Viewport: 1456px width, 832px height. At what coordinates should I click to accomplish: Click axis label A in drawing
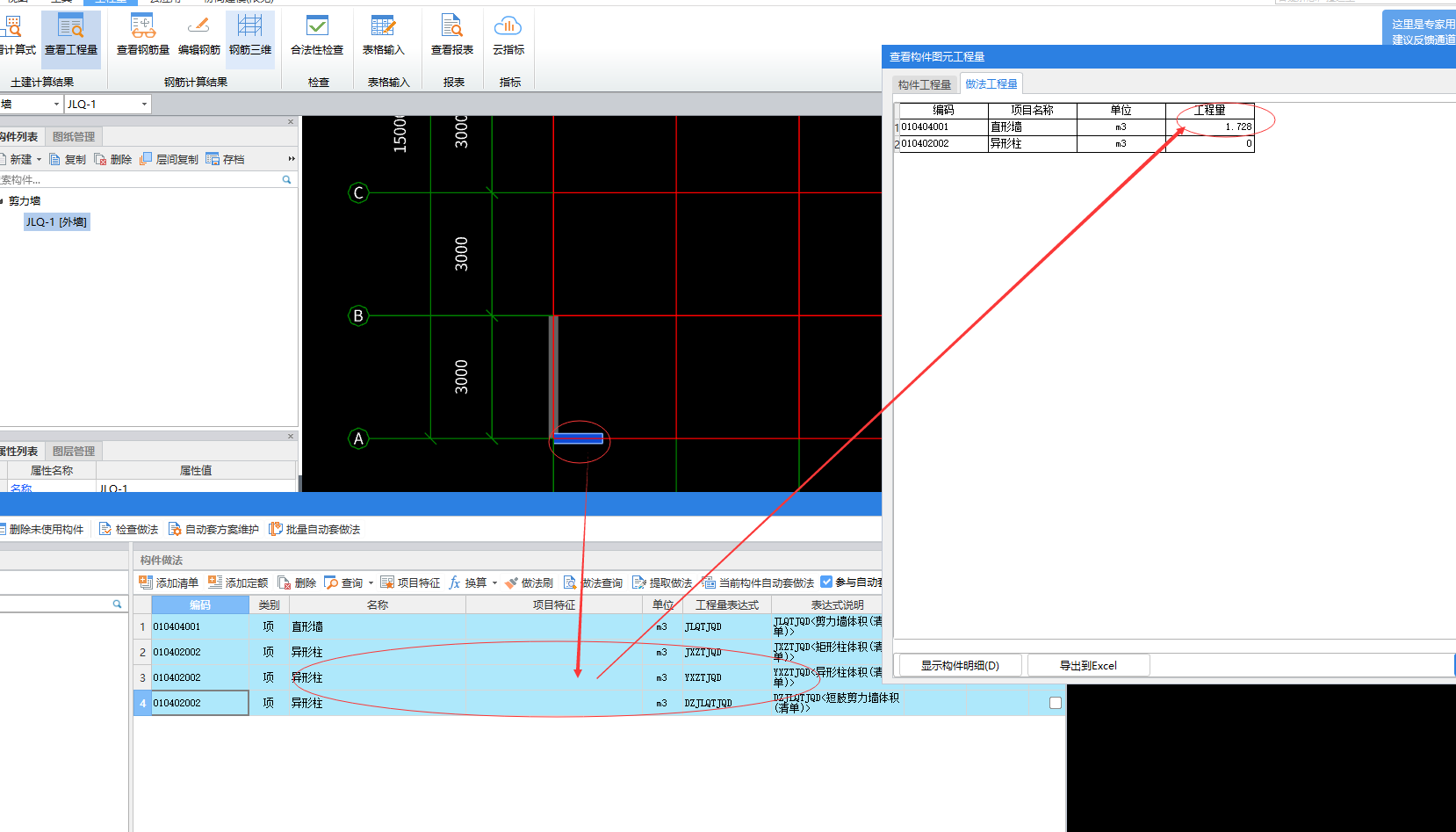(x=358, y=438)
